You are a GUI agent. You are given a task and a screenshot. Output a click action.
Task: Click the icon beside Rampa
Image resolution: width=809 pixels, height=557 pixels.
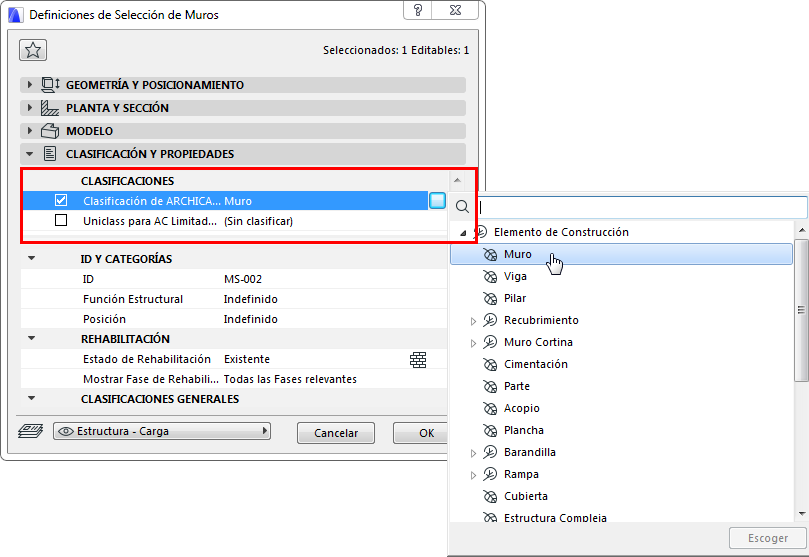[x=490, y=474]
